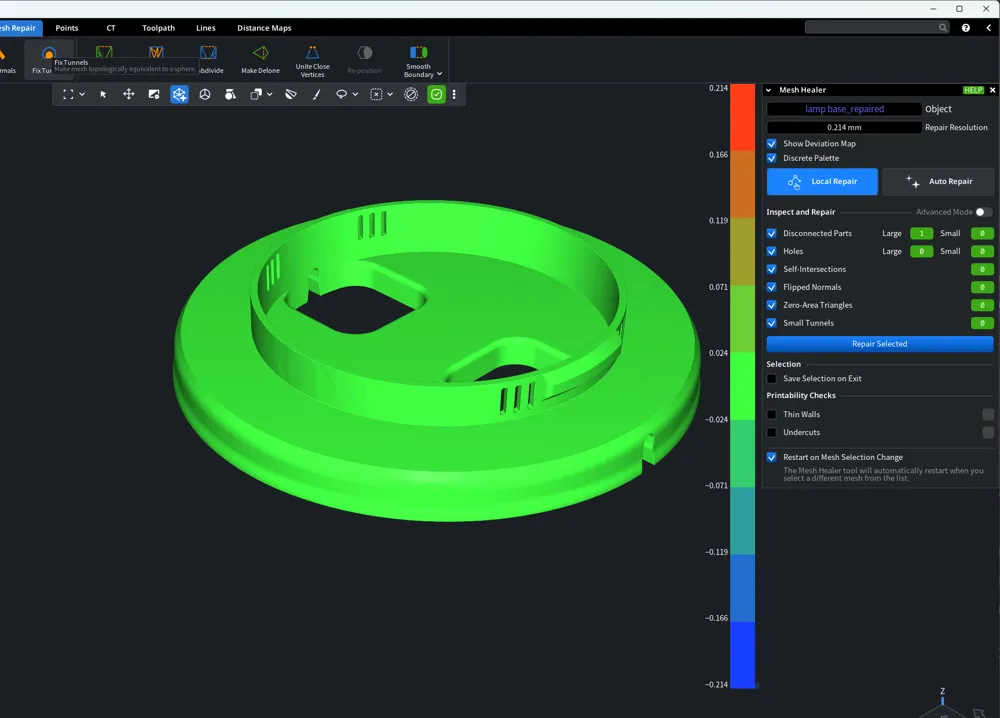1000x718 pixels.
Task: Open the Lines tab
Action: coord(205,28)
